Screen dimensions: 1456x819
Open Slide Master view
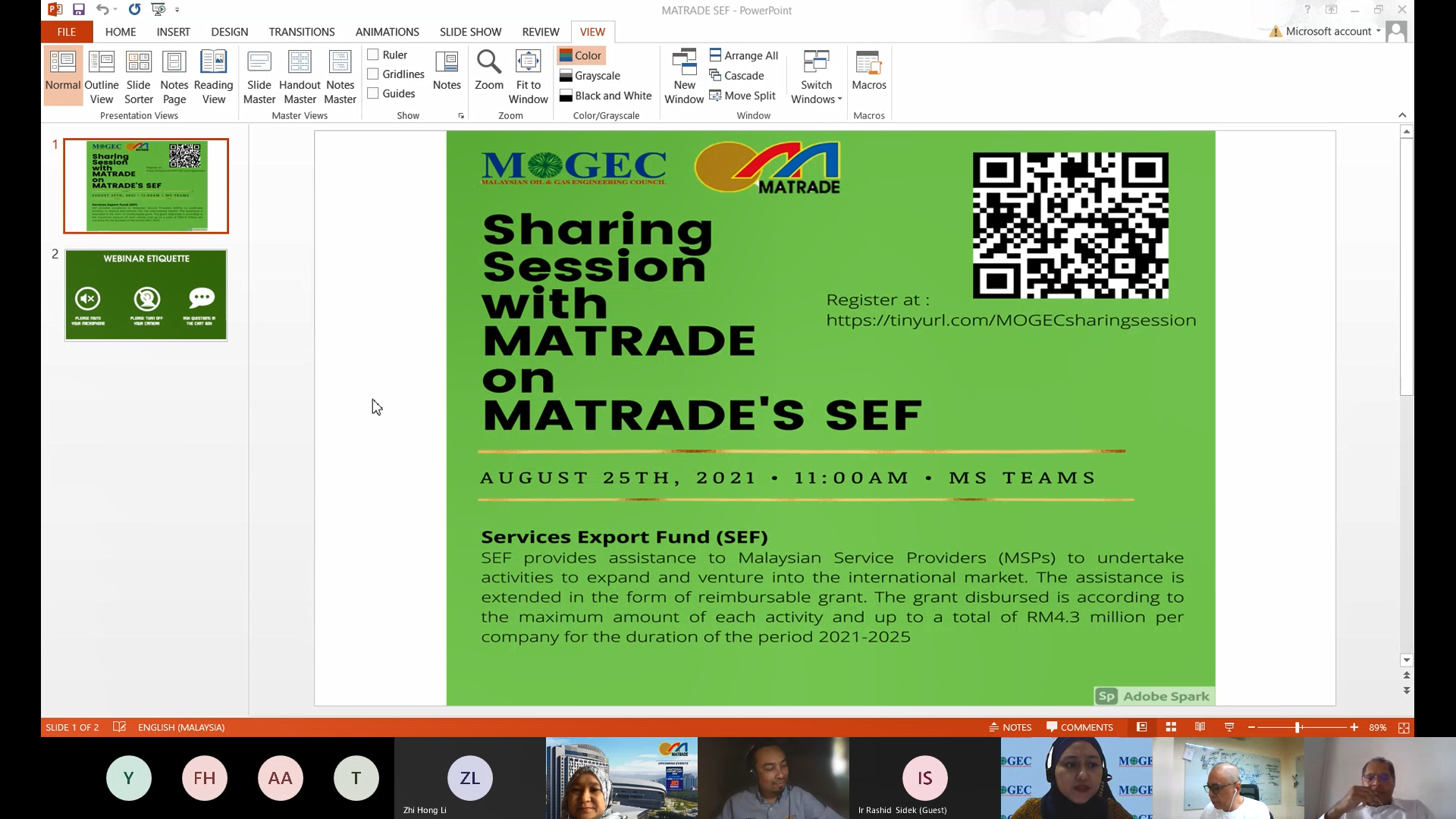(x=259, y=76)
